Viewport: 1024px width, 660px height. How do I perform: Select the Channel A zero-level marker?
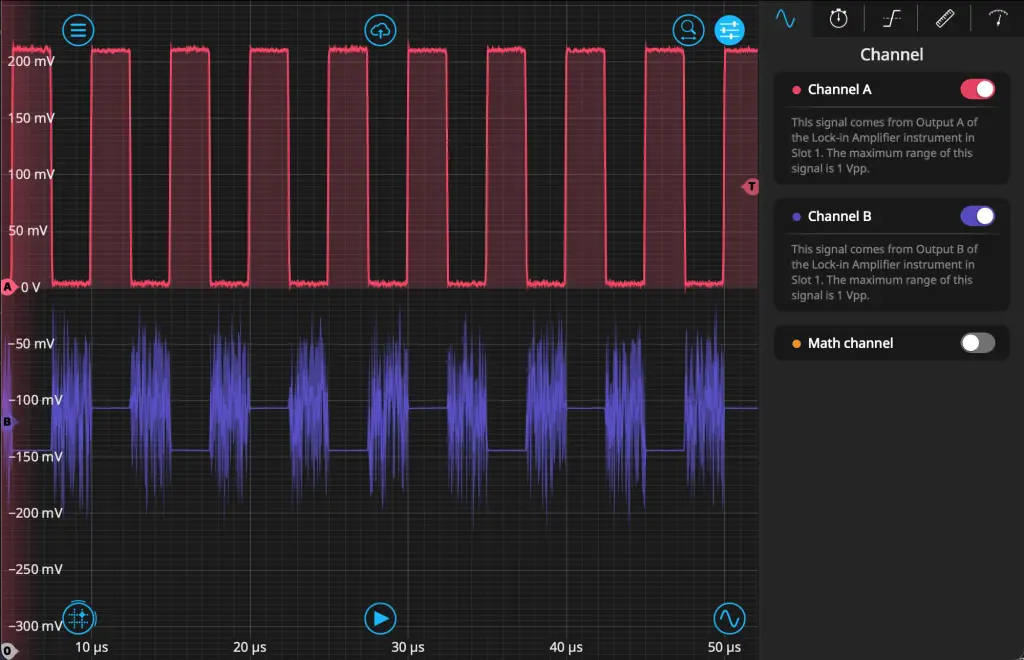tap(8, 287)
